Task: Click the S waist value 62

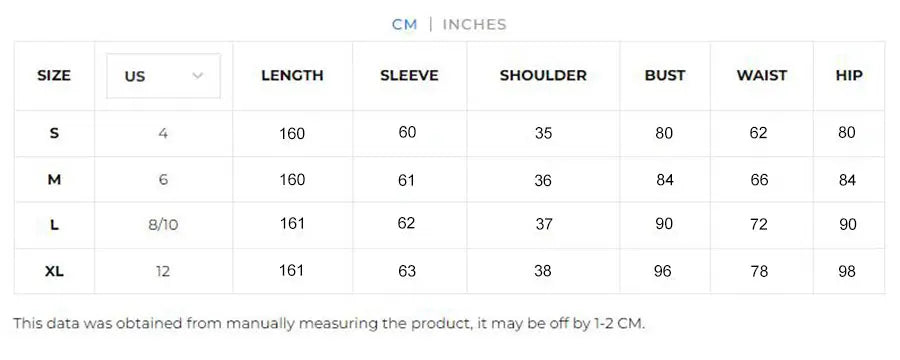Action: (x=758, y=133)
